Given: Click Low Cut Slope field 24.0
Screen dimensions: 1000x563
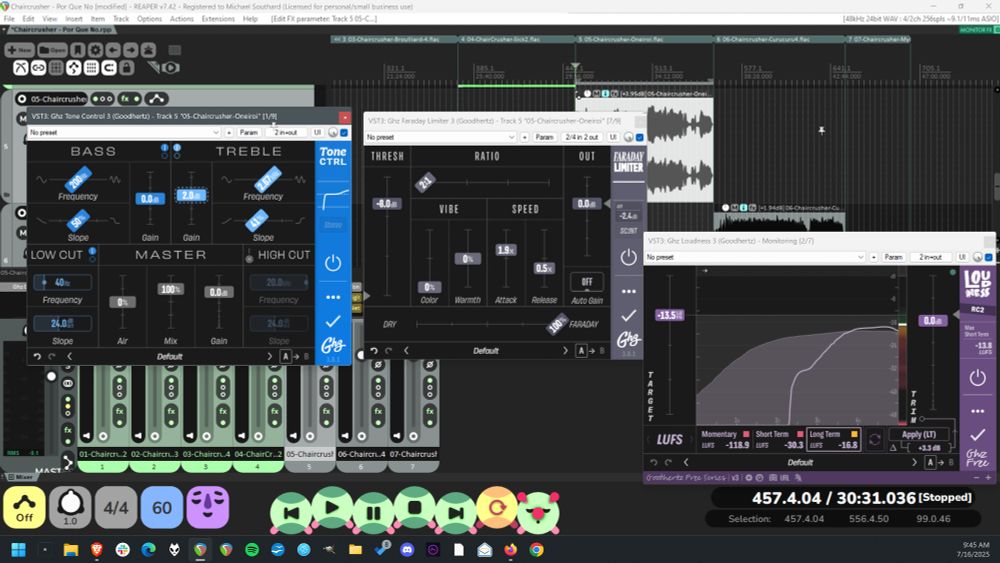Looking at the screenshot, I should 62,323.
